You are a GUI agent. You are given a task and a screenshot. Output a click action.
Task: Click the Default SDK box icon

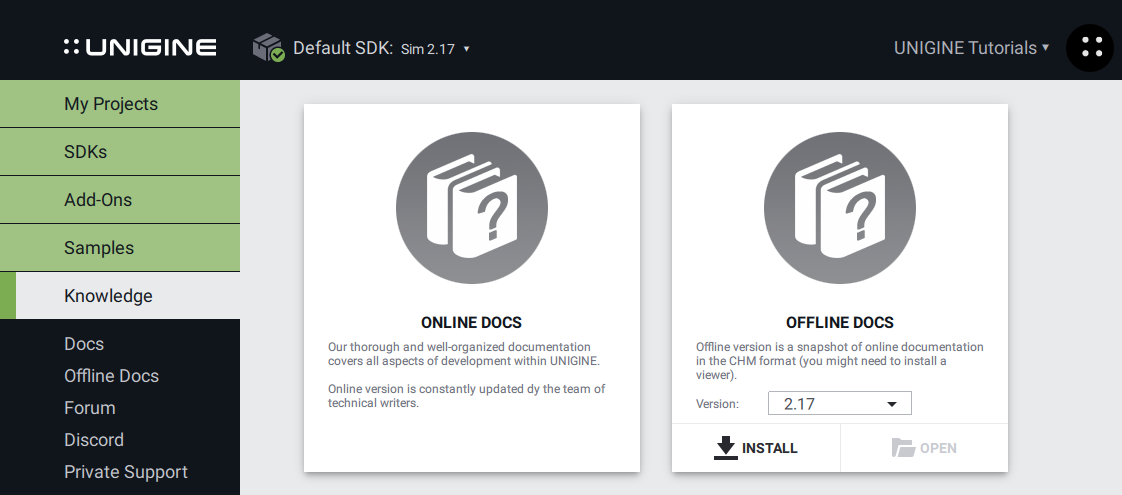(x=268, y=47)
